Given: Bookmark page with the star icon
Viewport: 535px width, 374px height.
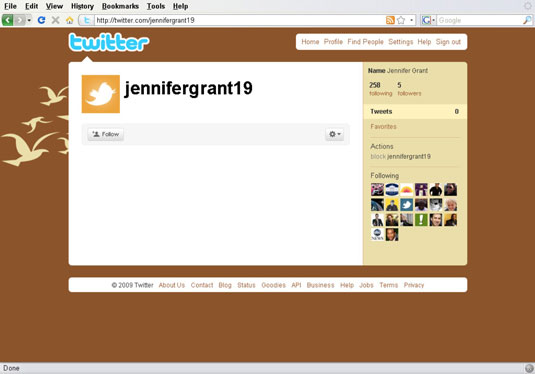Looking at the screenshot, I should click(401, 20).
